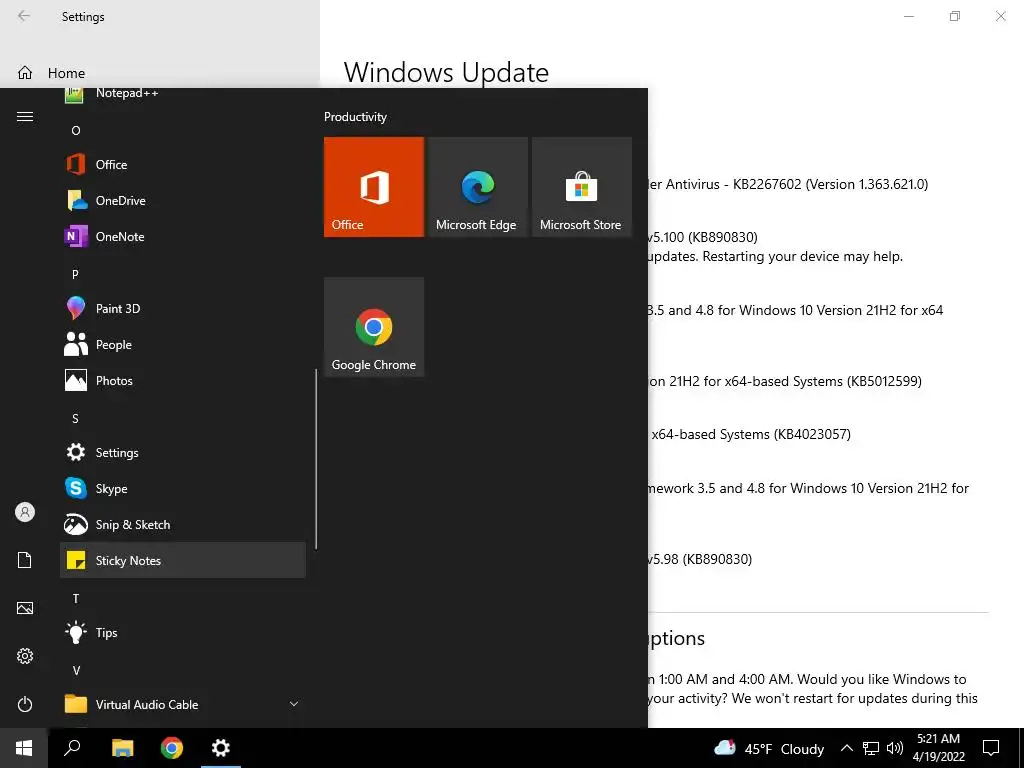Click the KB5012599 update entry

point(785,381)
